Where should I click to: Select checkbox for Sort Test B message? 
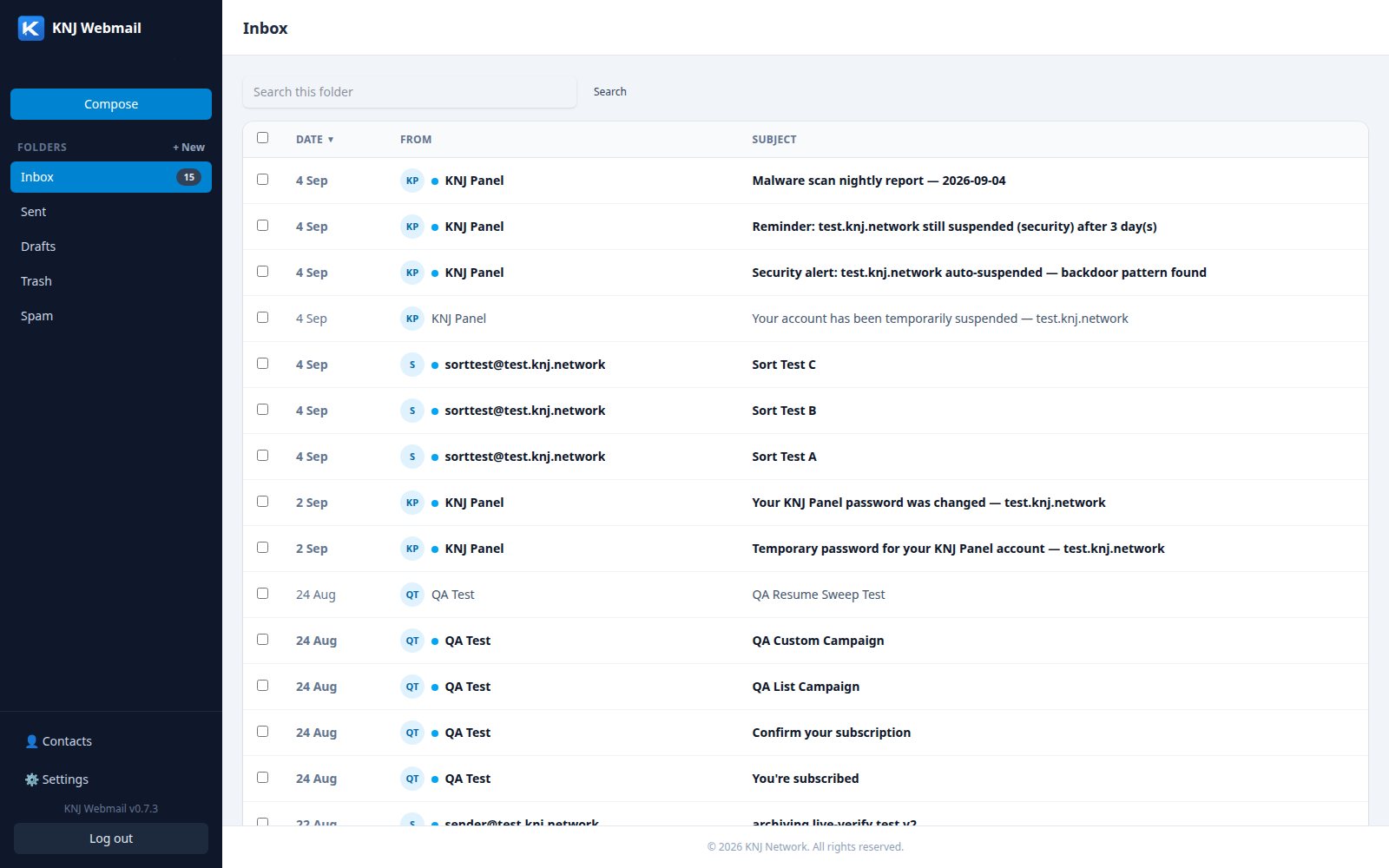263,410
